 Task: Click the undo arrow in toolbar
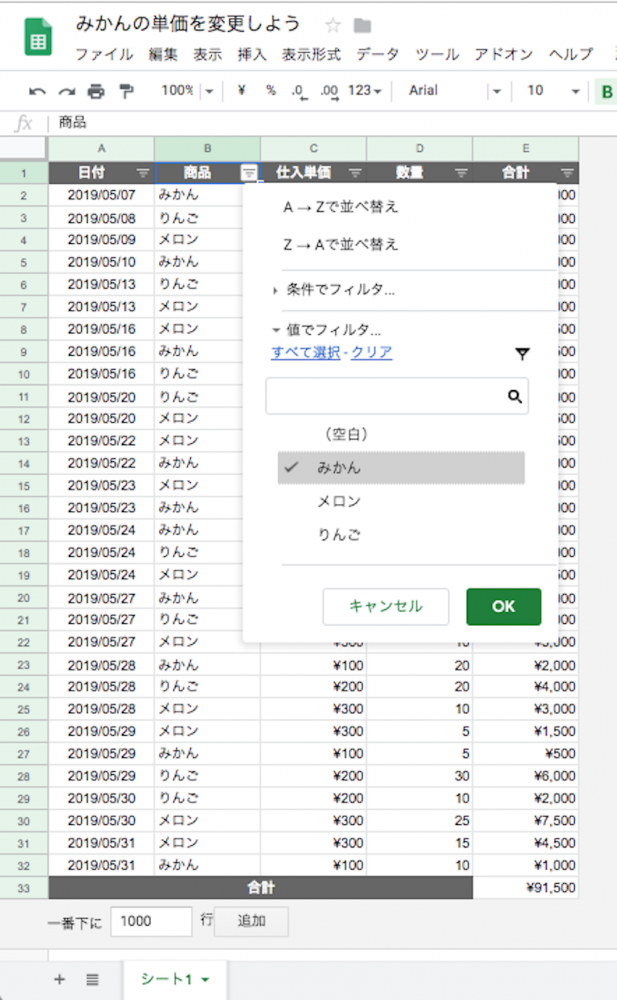(37, 91)
